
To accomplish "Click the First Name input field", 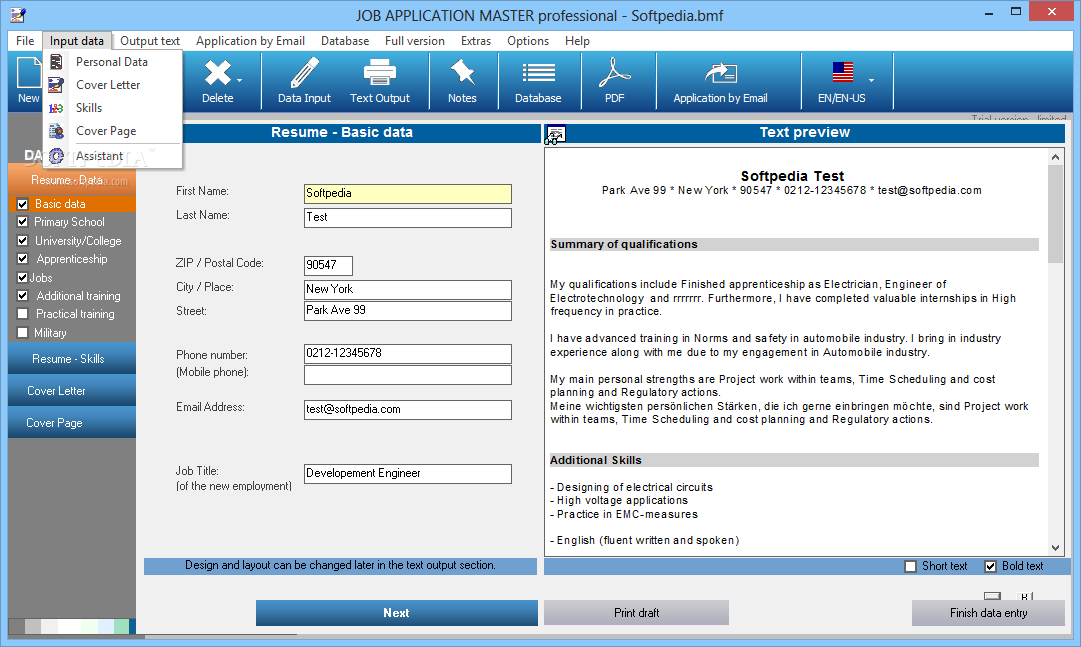I will (x=407, y=194).
